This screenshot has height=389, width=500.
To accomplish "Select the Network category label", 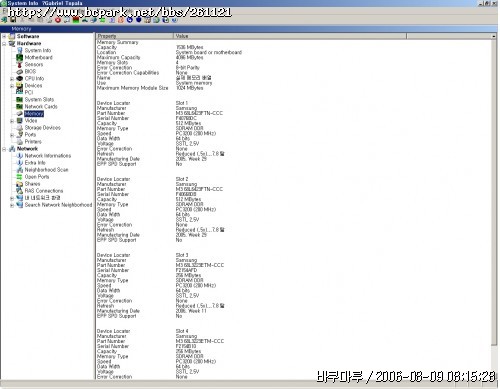I will (27, 149).
